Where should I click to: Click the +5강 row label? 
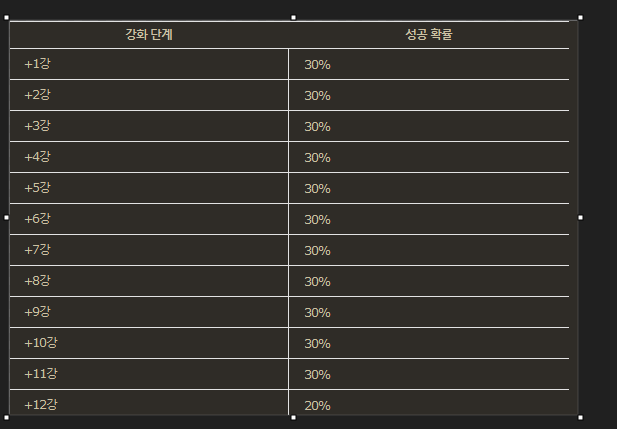[x=38, y=188]
